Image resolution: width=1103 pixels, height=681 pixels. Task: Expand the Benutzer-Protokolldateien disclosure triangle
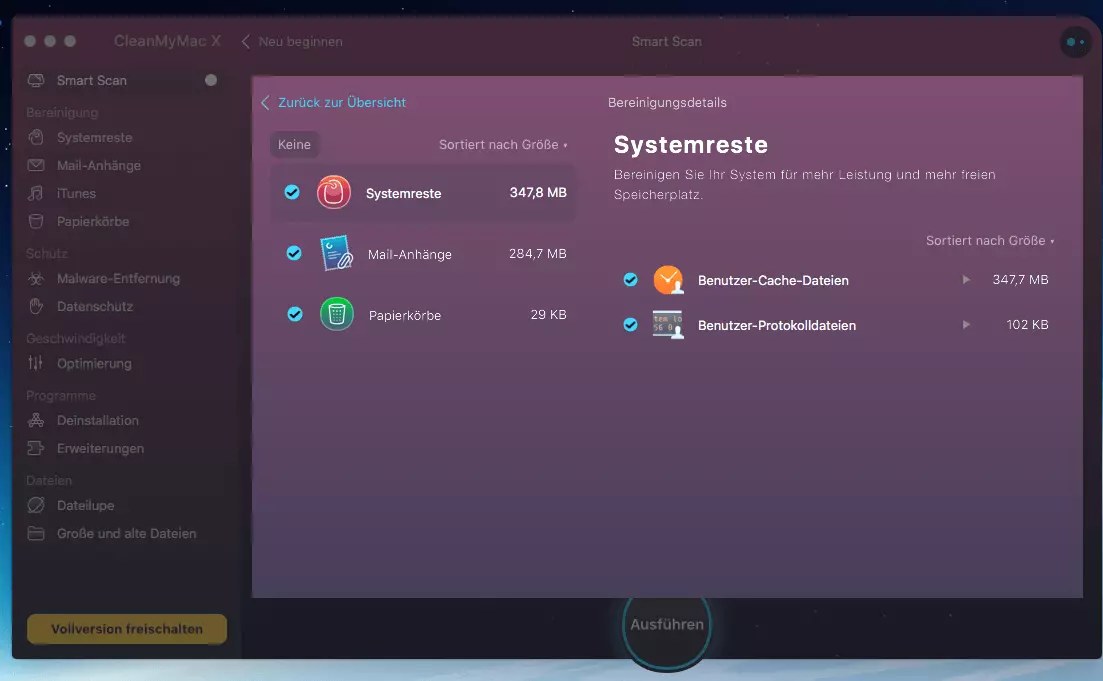[x=967, y=324]
